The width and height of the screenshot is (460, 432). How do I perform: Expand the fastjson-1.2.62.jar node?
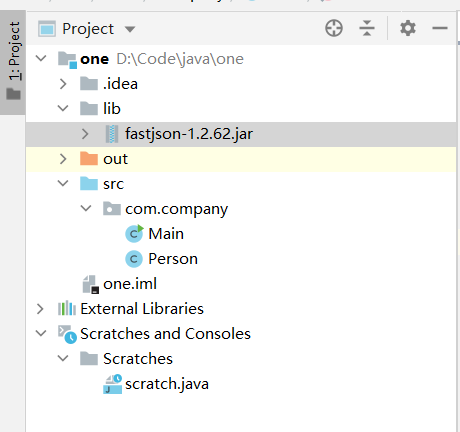pyautogui.click(x=85, y=134)
